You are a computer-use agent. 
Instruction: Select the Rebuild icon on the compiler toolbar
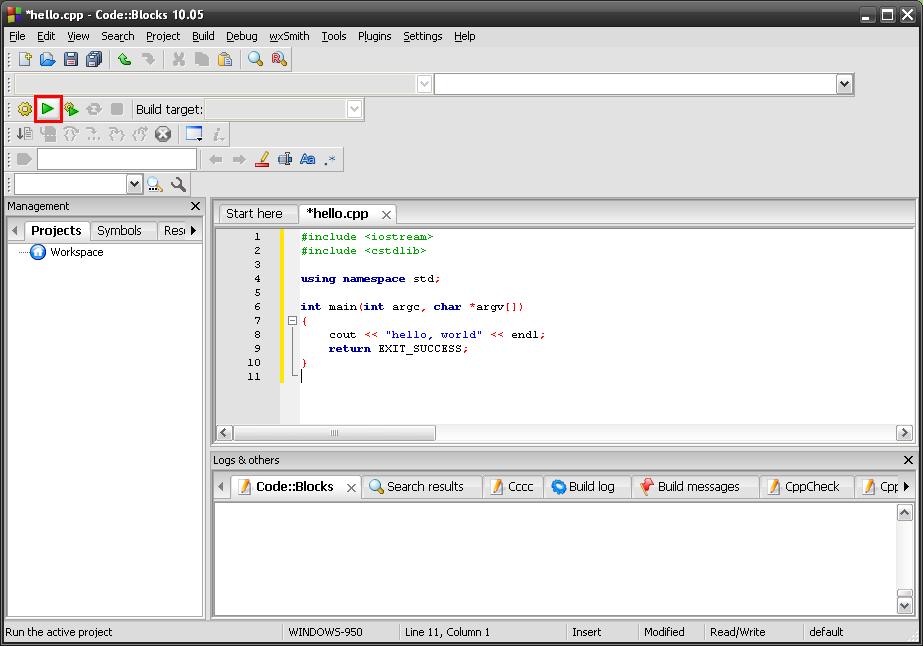[93, 109]
